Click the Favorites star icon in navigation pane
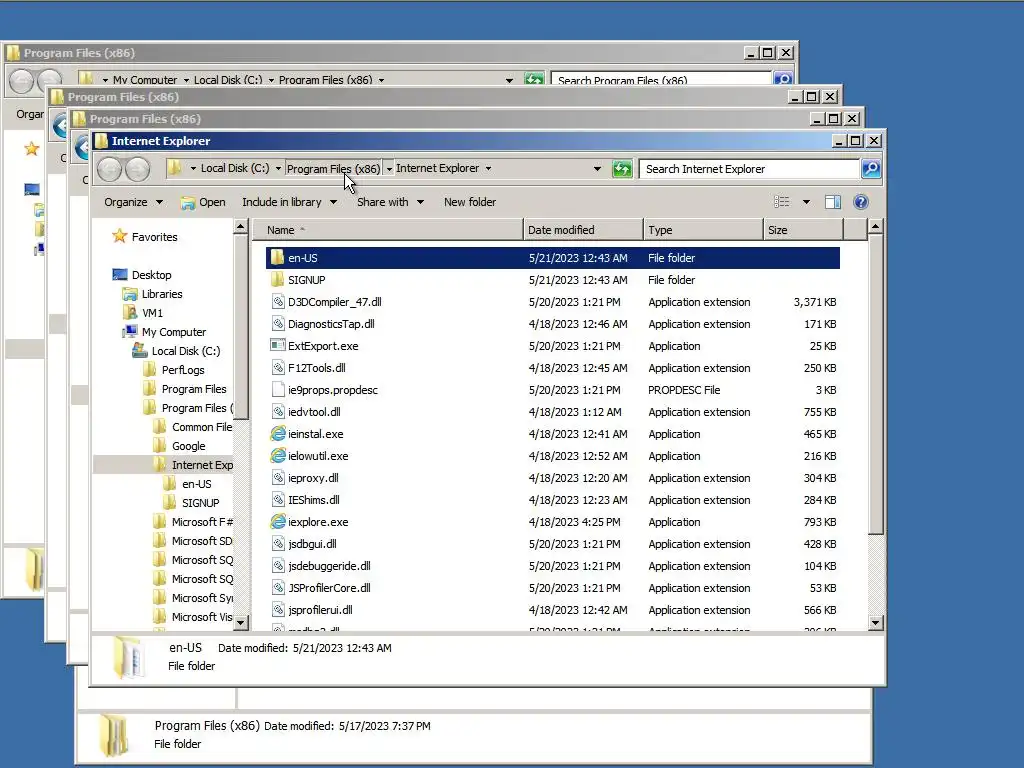This screenshot has width=1024, height=768. 120,236
